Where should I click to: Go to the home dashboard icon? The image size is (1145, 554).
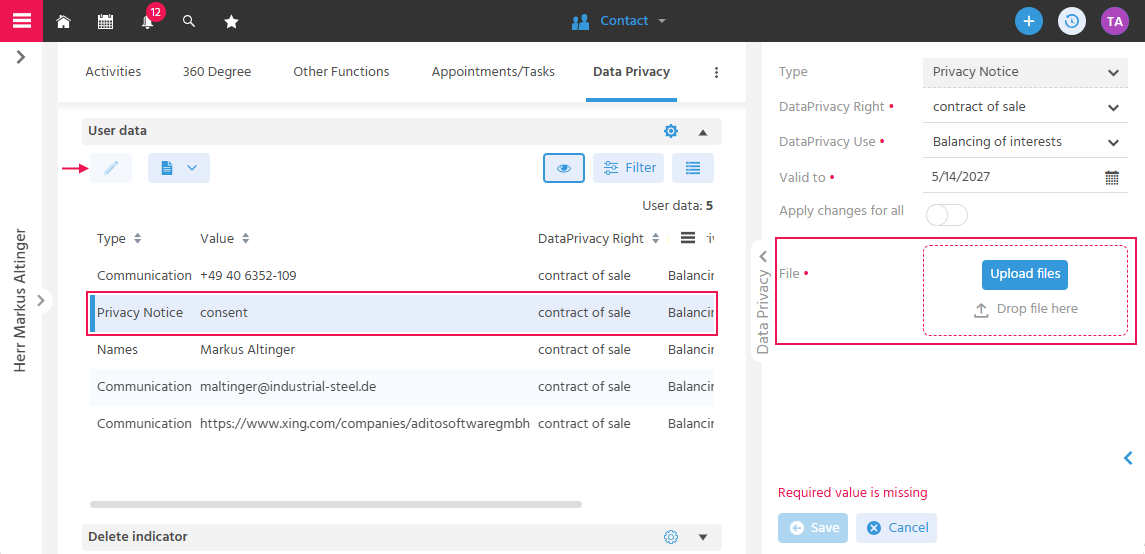click(x=64, y=22)
